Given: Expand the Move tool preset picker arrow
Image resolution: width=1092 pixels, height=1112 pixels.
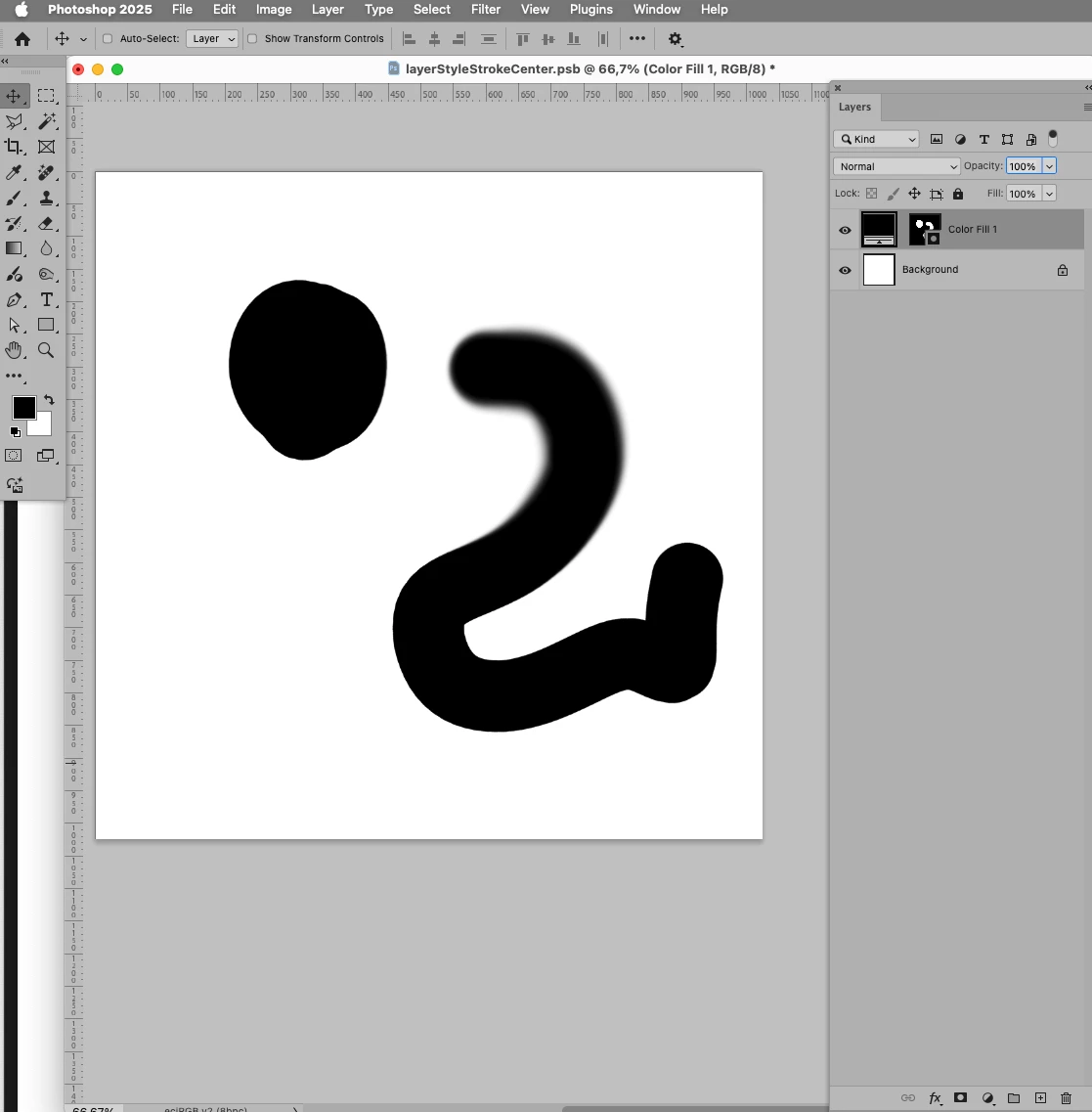Looking at the screenshot, I should pyautogui.click(x=84, y=39).
